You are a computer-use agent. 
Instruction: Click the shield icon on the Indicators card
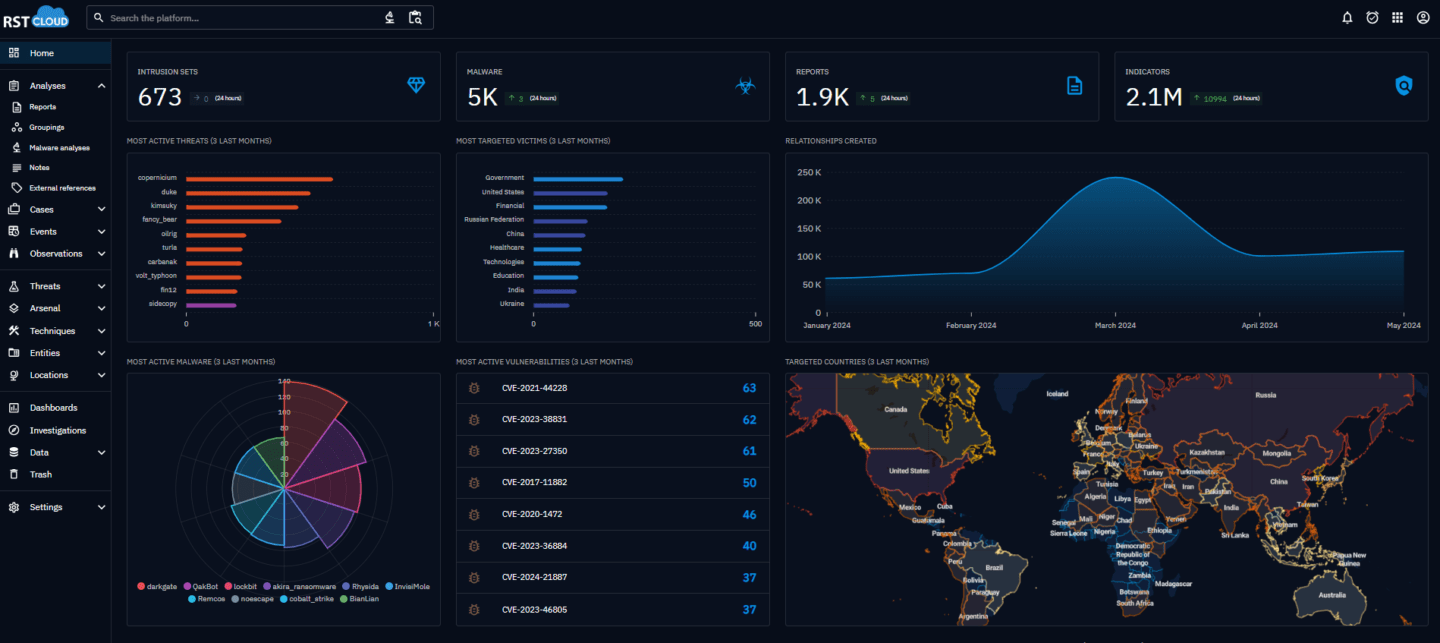(1404, 86)
